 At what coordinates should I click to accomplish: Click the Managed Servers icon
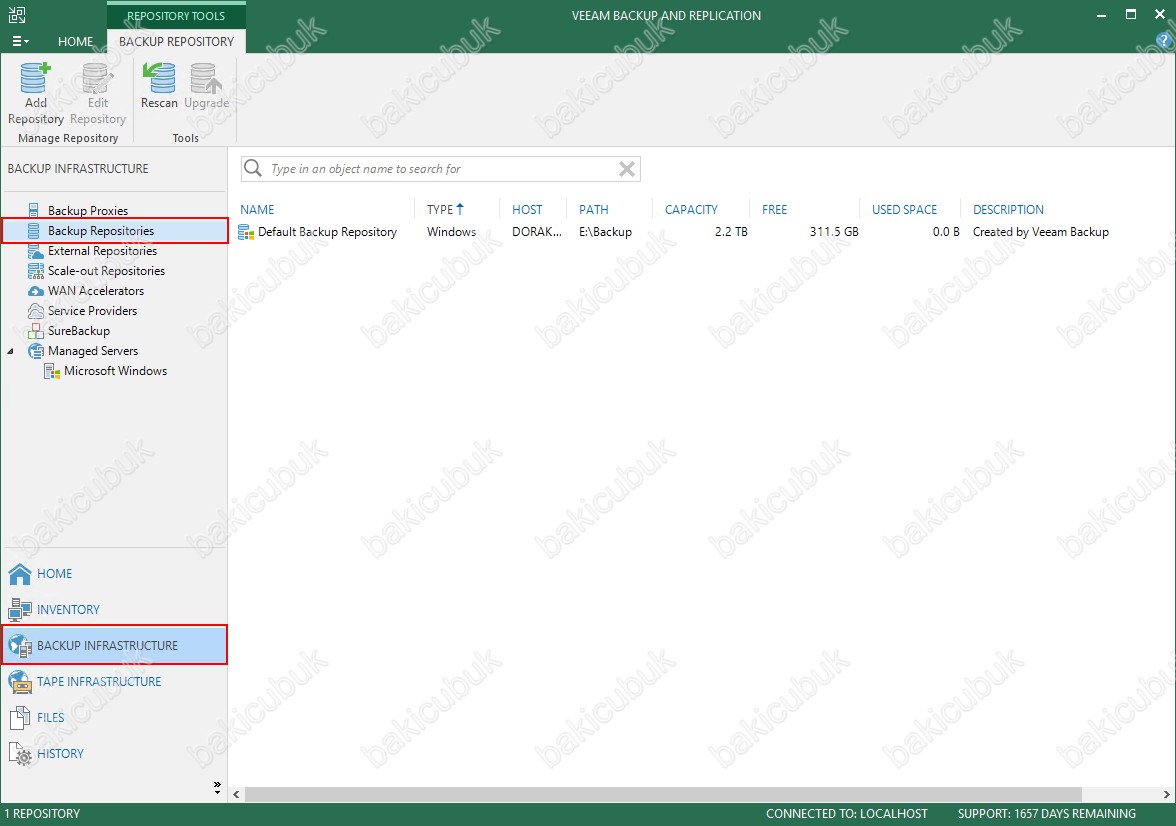coord(35,351)
